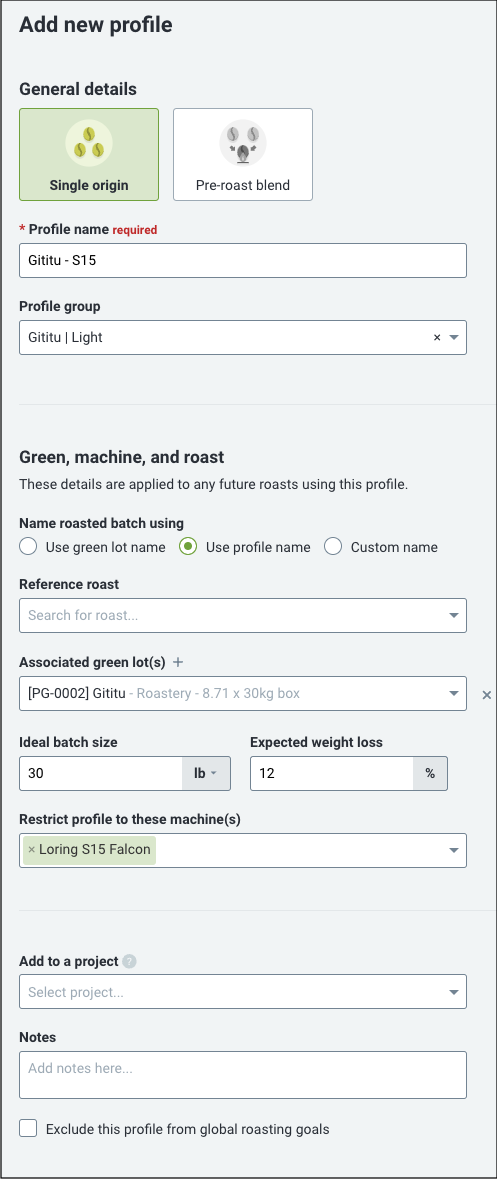Expand the Select project dropdown
The height and width of the screenshot is (1179, 497).
pyautogui.click(x=243, y=992)
